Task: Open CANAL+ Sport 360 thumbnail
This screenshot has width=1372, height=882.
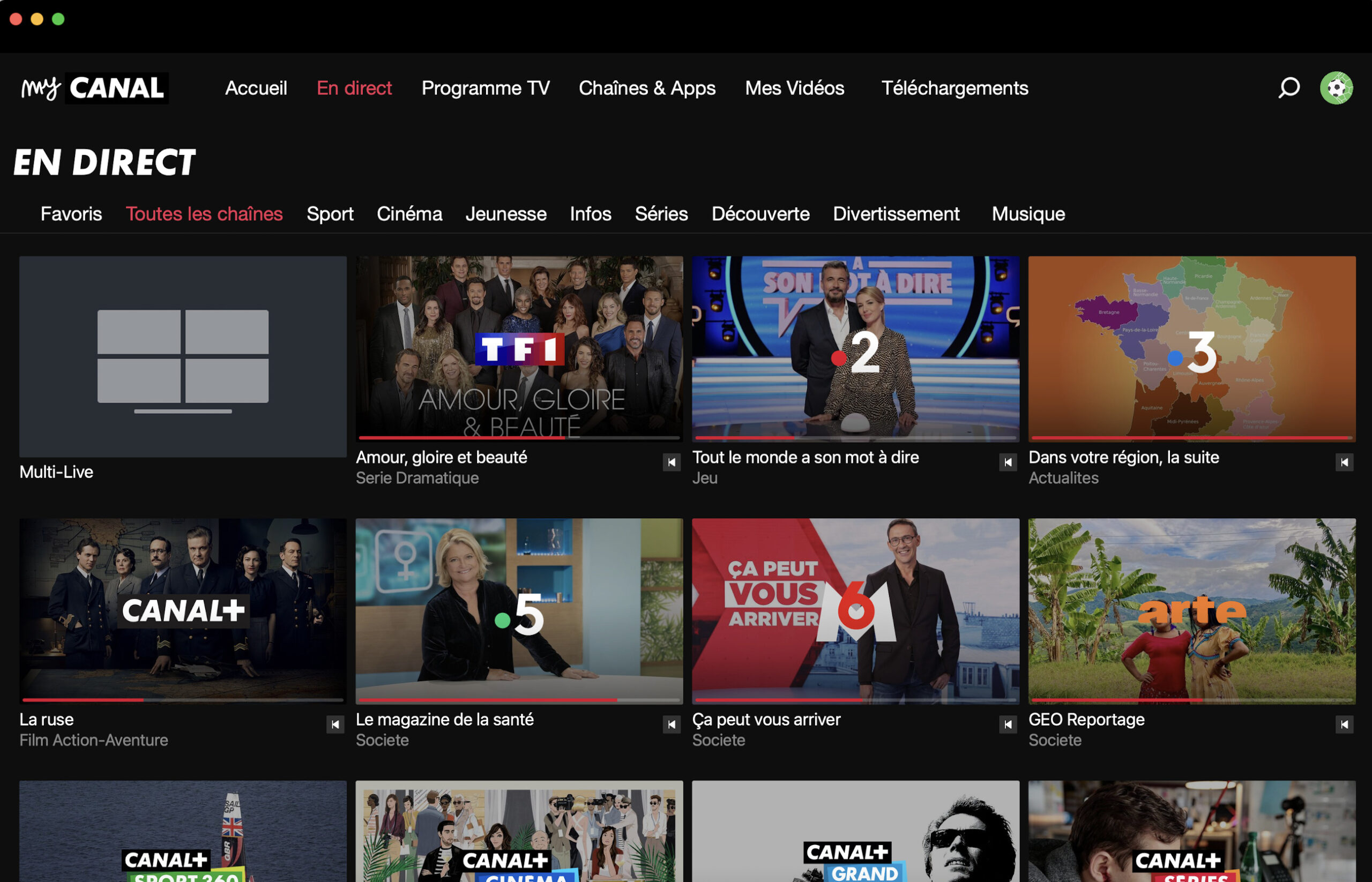Action: pos(183,831)
